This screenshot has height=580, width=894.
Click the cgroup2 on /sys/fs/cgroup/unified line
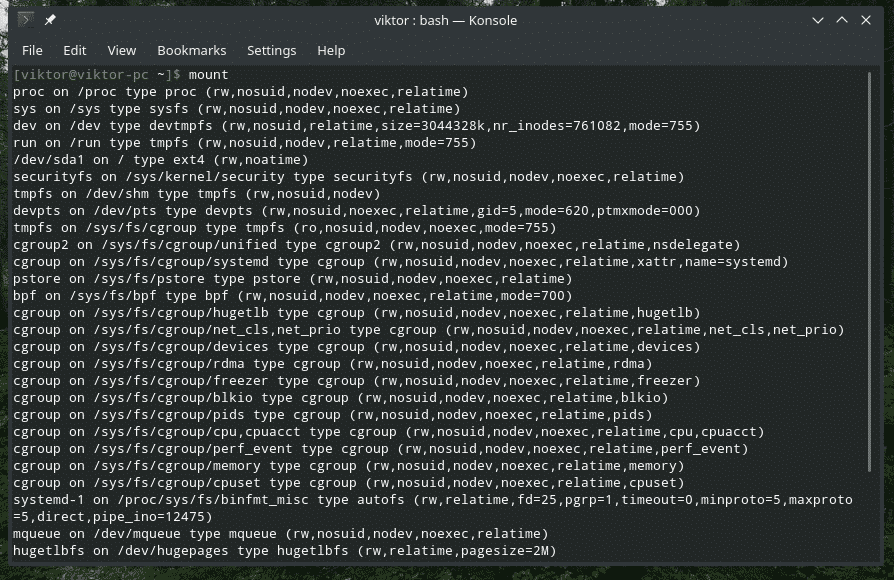point(376,245)
